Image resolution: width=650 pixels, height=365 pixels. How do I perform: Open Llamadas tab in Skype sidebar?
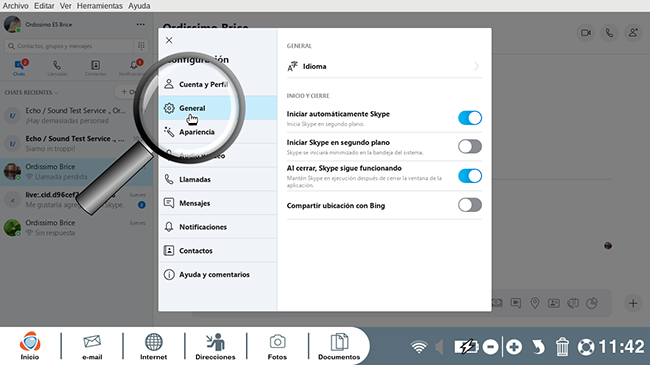[x=57, y=68]
